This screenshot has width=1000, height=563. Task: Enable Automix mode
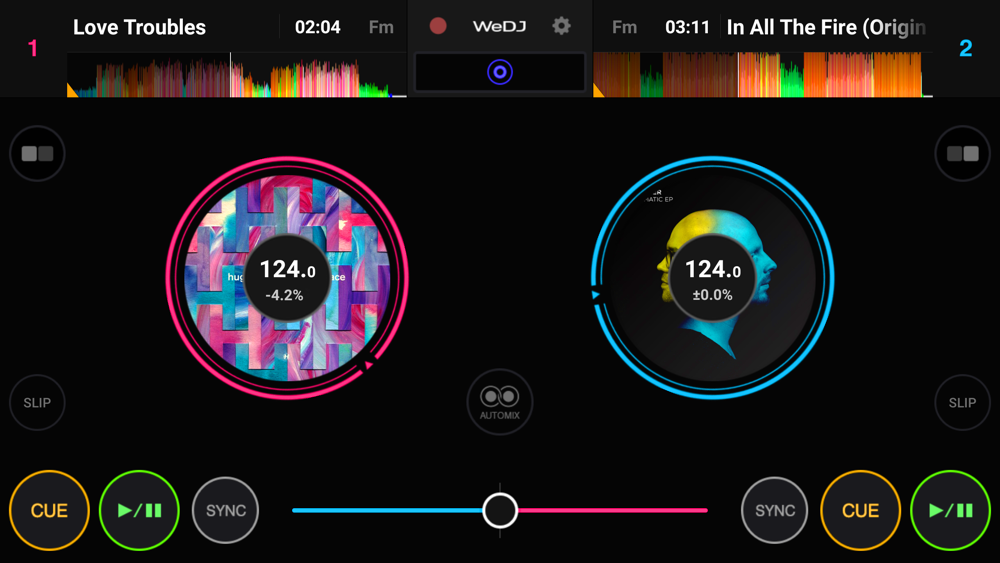point(500,402)
